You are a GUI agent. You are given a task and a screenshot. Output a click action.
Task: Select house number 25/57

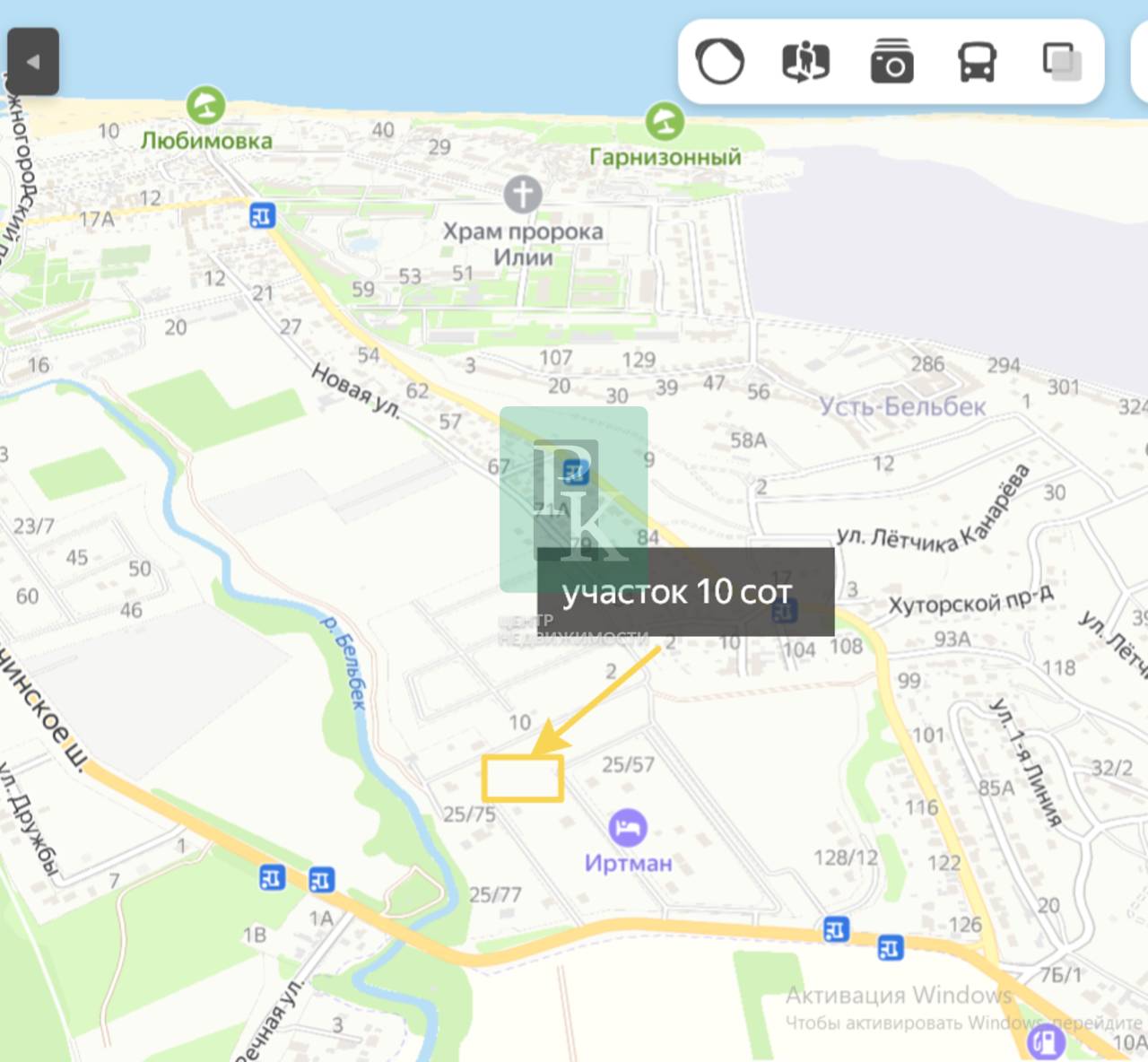[628, 765]
